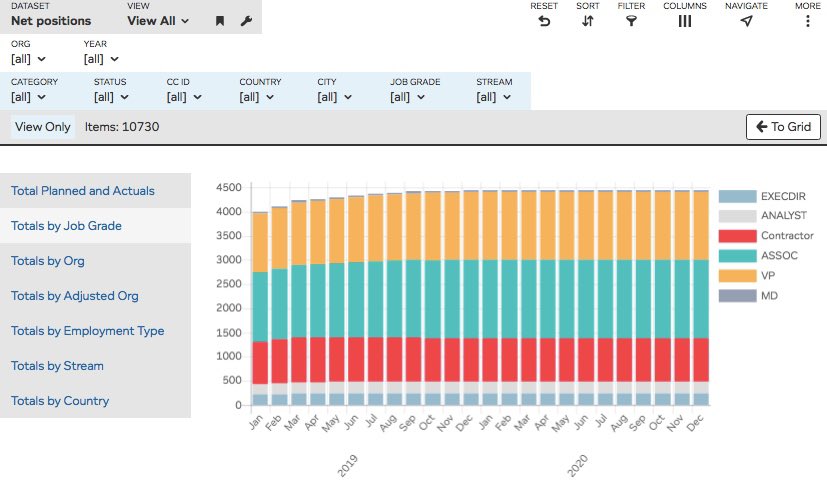Open the Columns icon
This screenshot has width=827, height=482.
[685, 21]
